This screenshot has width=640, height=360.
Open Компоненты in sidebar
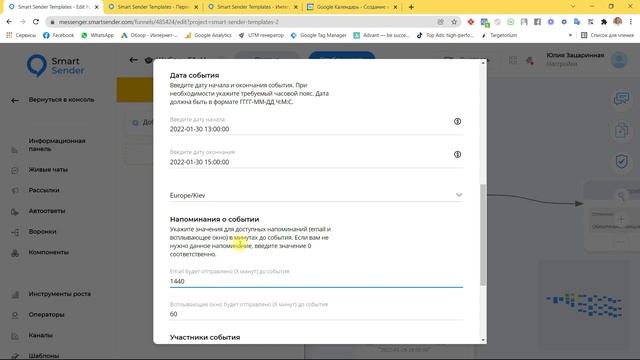tap(49, 252)
